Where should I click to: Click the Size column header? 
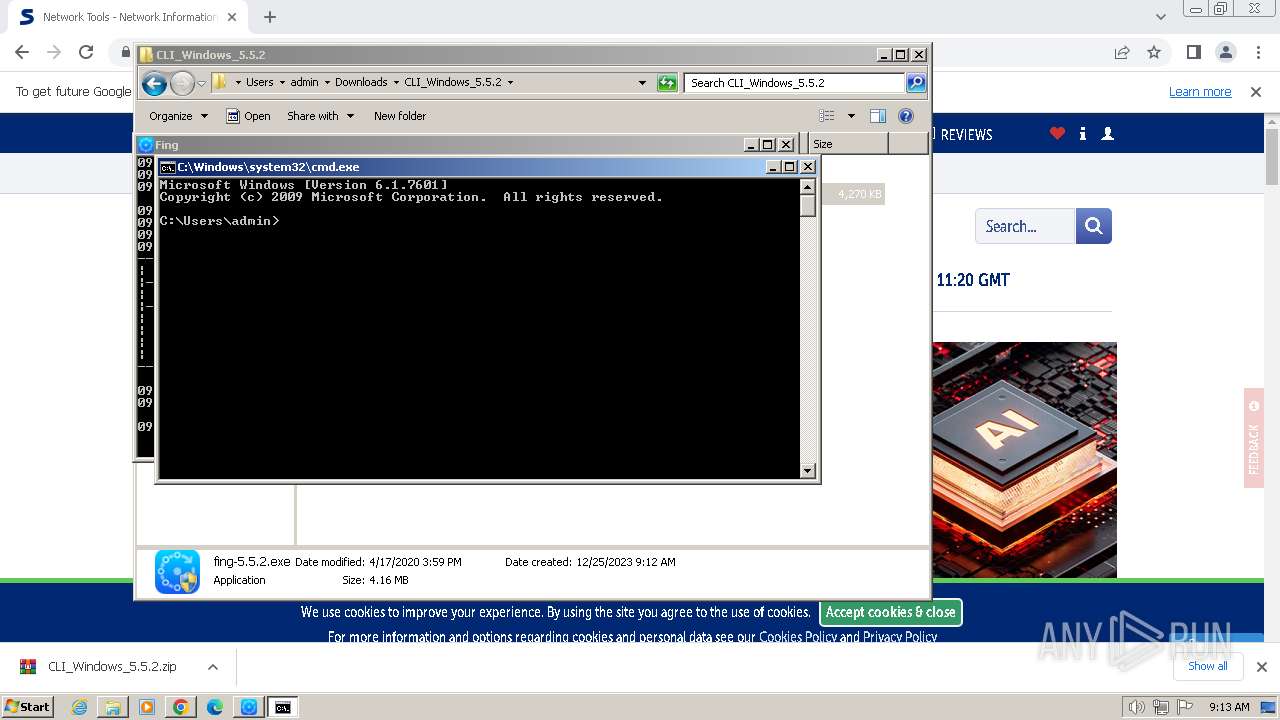848,144
